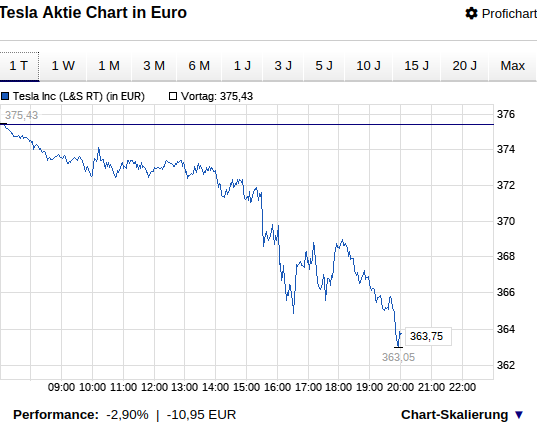Choose the 6 M timeframe tab
This screenshot has width=548, height=431.
coord(199,66)
